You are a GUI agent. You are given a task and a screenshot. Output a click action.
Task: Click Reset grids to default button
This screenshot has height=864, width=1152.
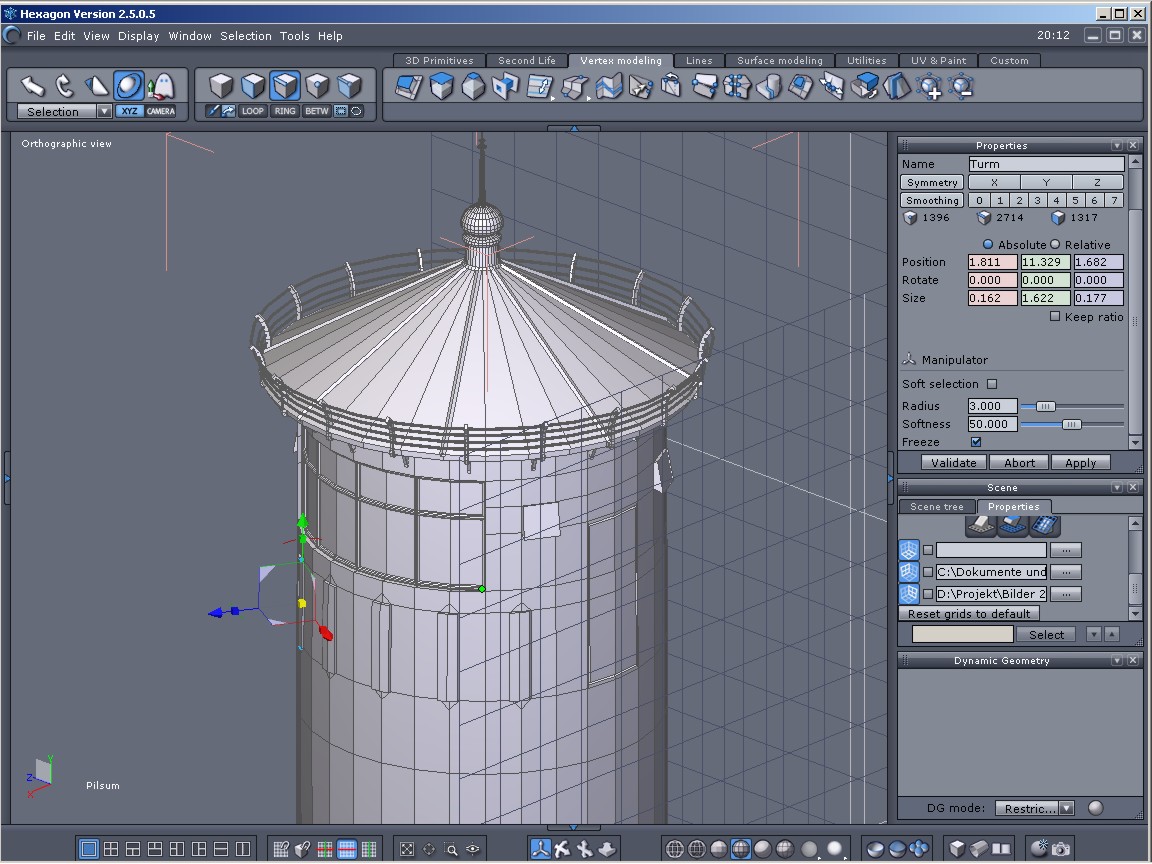click(x=968, y=614)
